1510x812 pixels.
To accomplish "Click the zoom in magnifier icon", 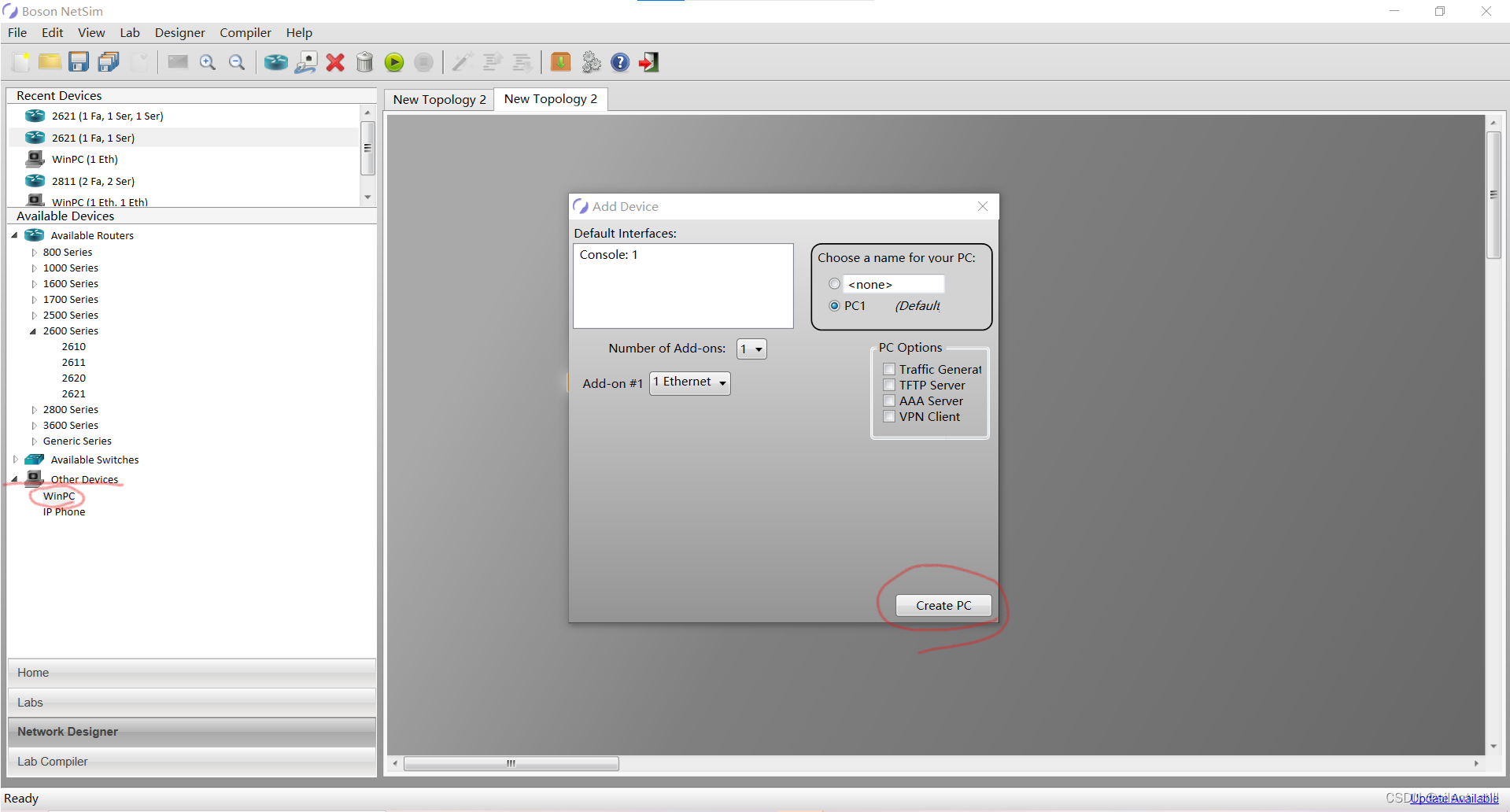I will tap(208, 62).
